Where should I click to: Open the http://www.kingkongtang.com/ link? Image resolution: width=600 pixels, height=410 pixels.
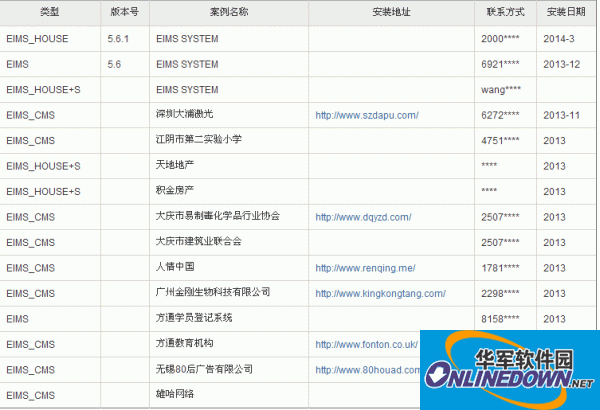(x=380, y=294)
